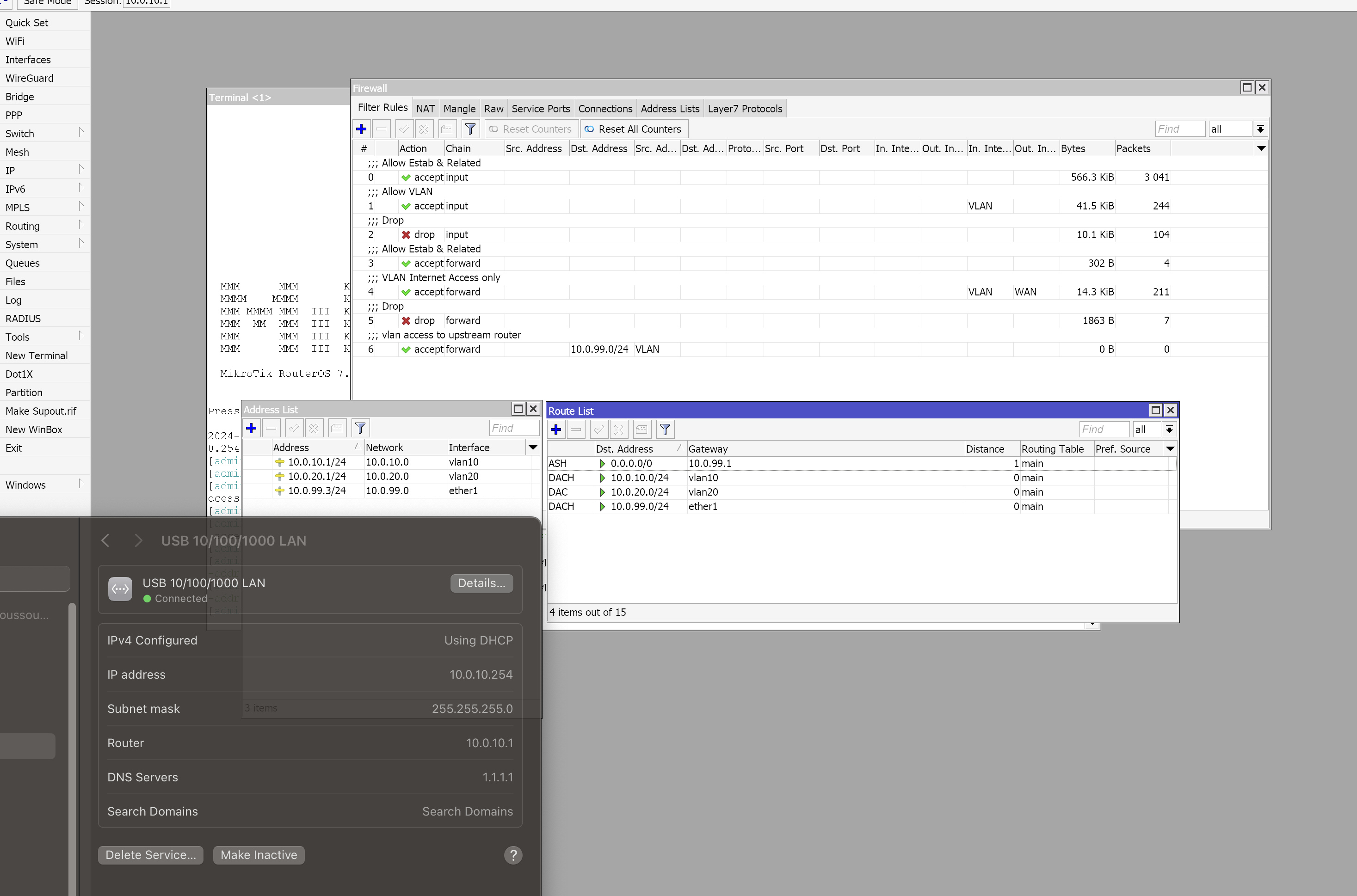The width and height of the screenshot is (1357, 896).
Task: Remove selected route in Route List
Action: tap(576, 430)
